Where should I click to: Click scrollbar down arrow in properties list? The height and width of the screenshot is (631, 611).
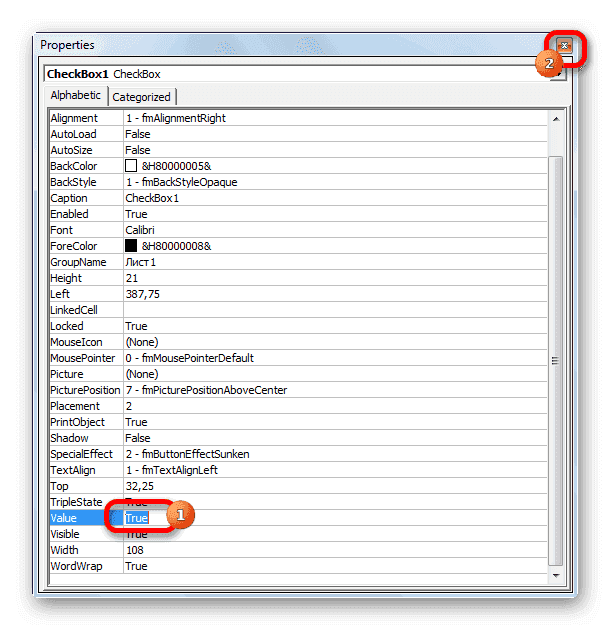pyautogui.click(x=556, y=575)
